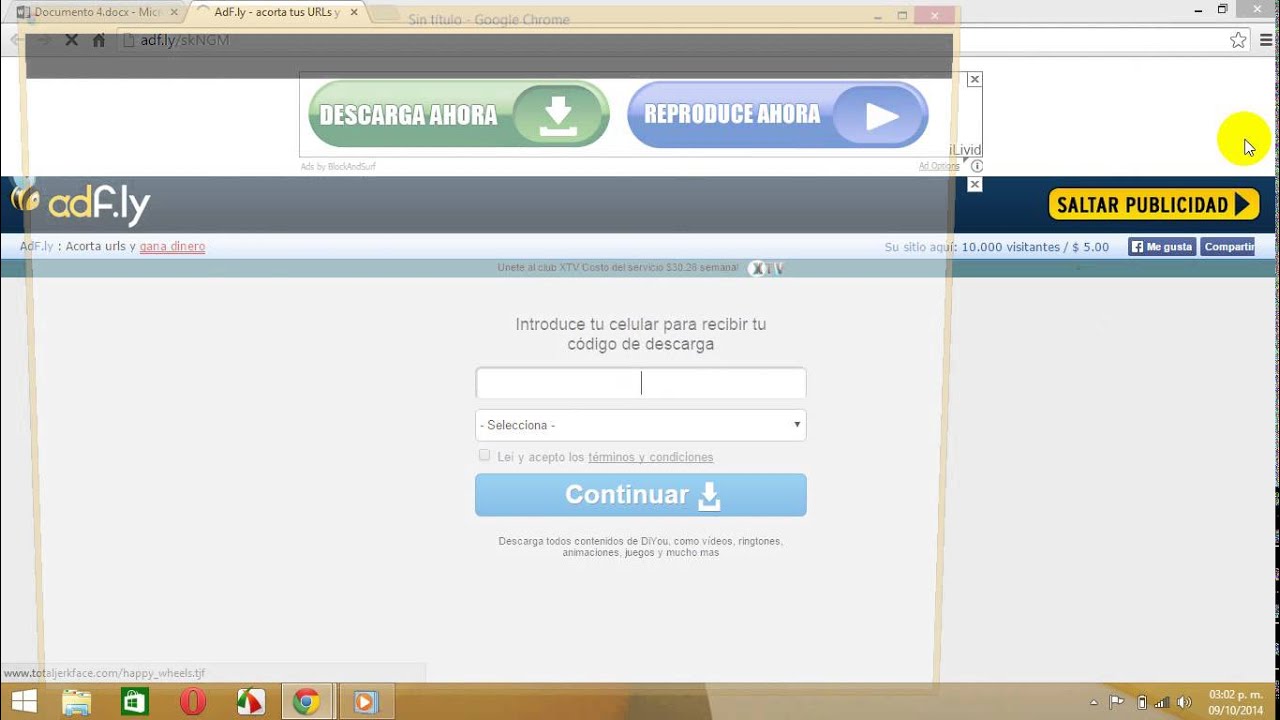Click the network signal tray icon
1280x720 pixels.
click(x=1162, y=702)
